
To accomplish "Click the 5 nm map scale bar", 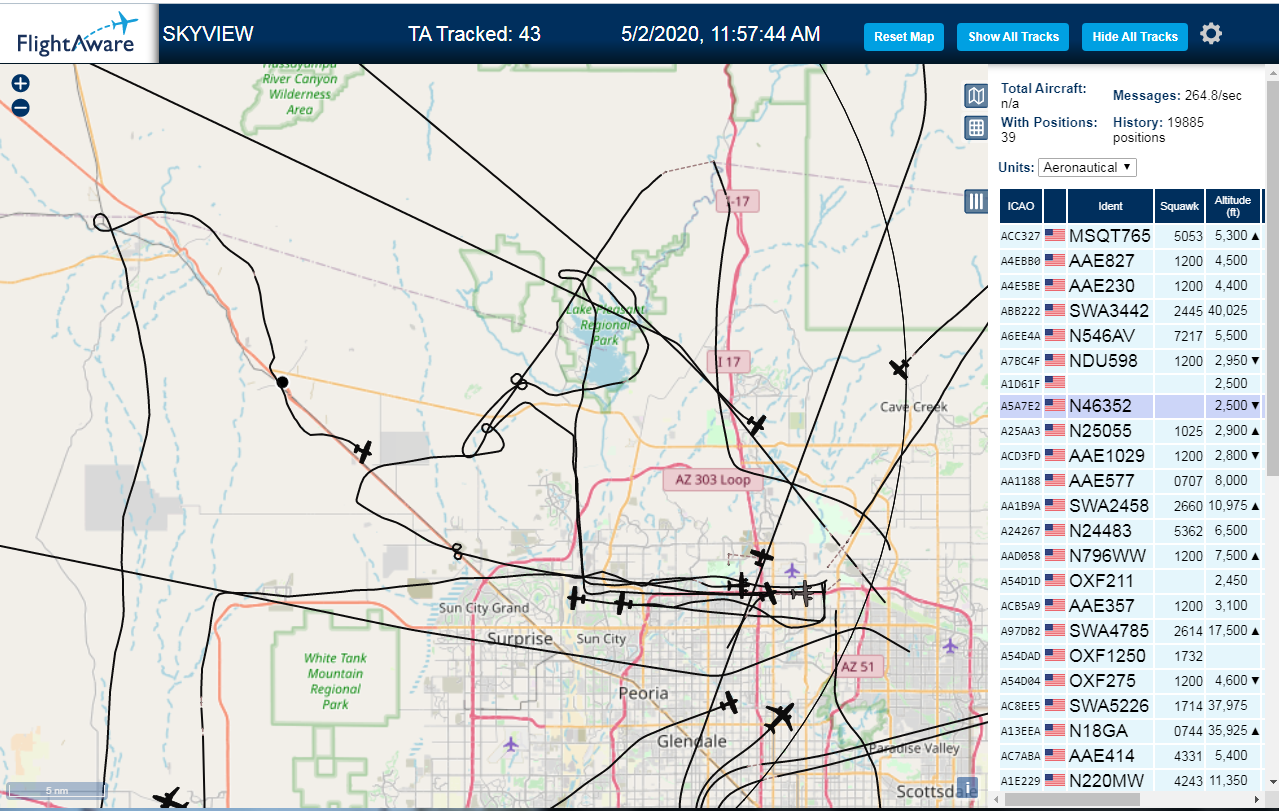I will (x=57, y=790).
